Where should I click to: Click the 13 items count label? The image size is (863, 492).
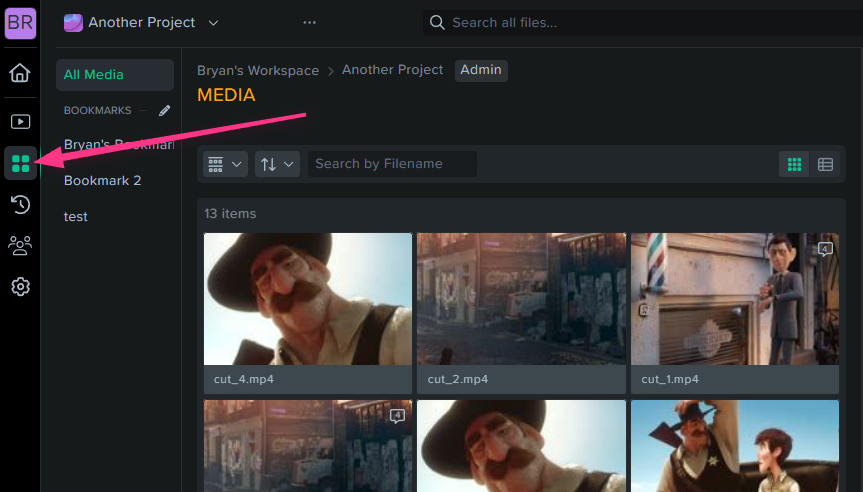pyautogui.click(x=230, y=214)
